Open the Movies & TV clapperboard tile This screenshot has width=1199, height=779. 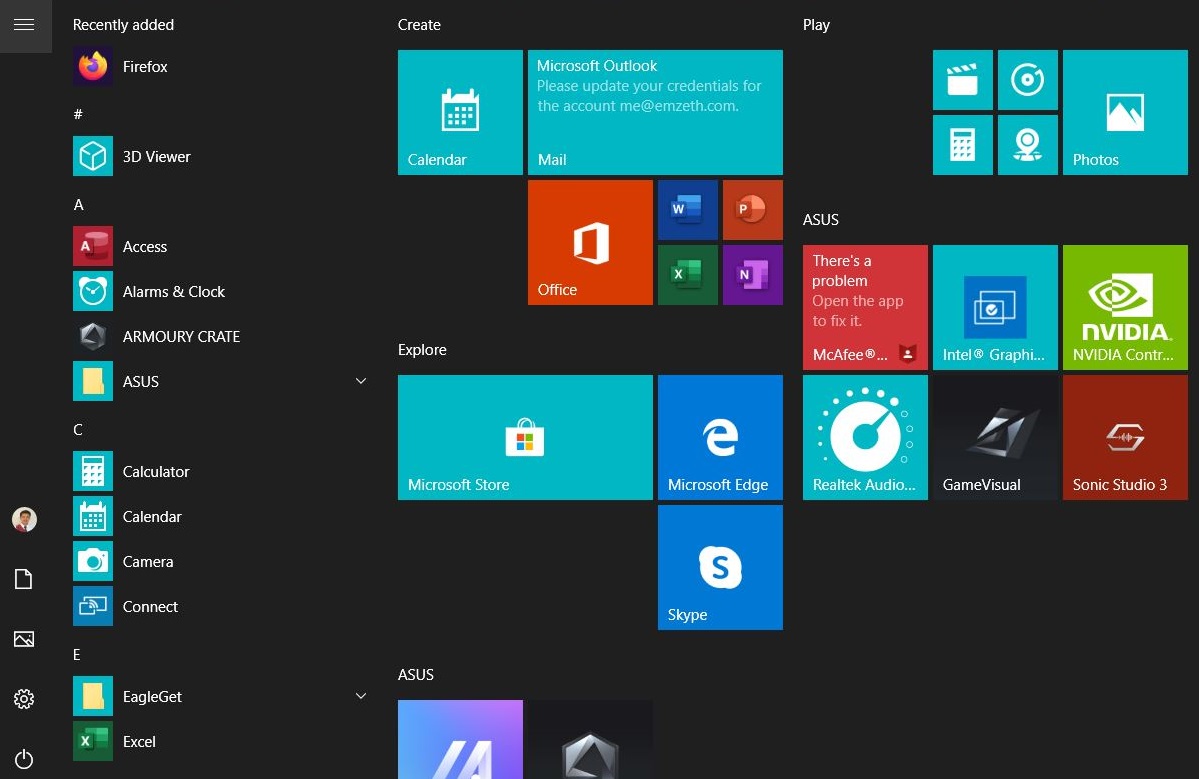tap(962, 80)
